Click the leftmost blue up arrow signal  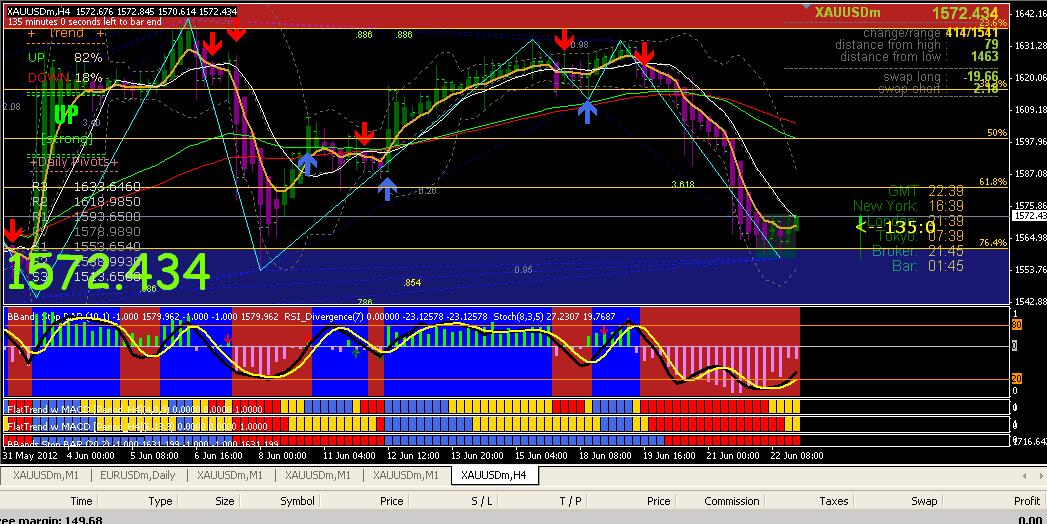tap(307, 162)
